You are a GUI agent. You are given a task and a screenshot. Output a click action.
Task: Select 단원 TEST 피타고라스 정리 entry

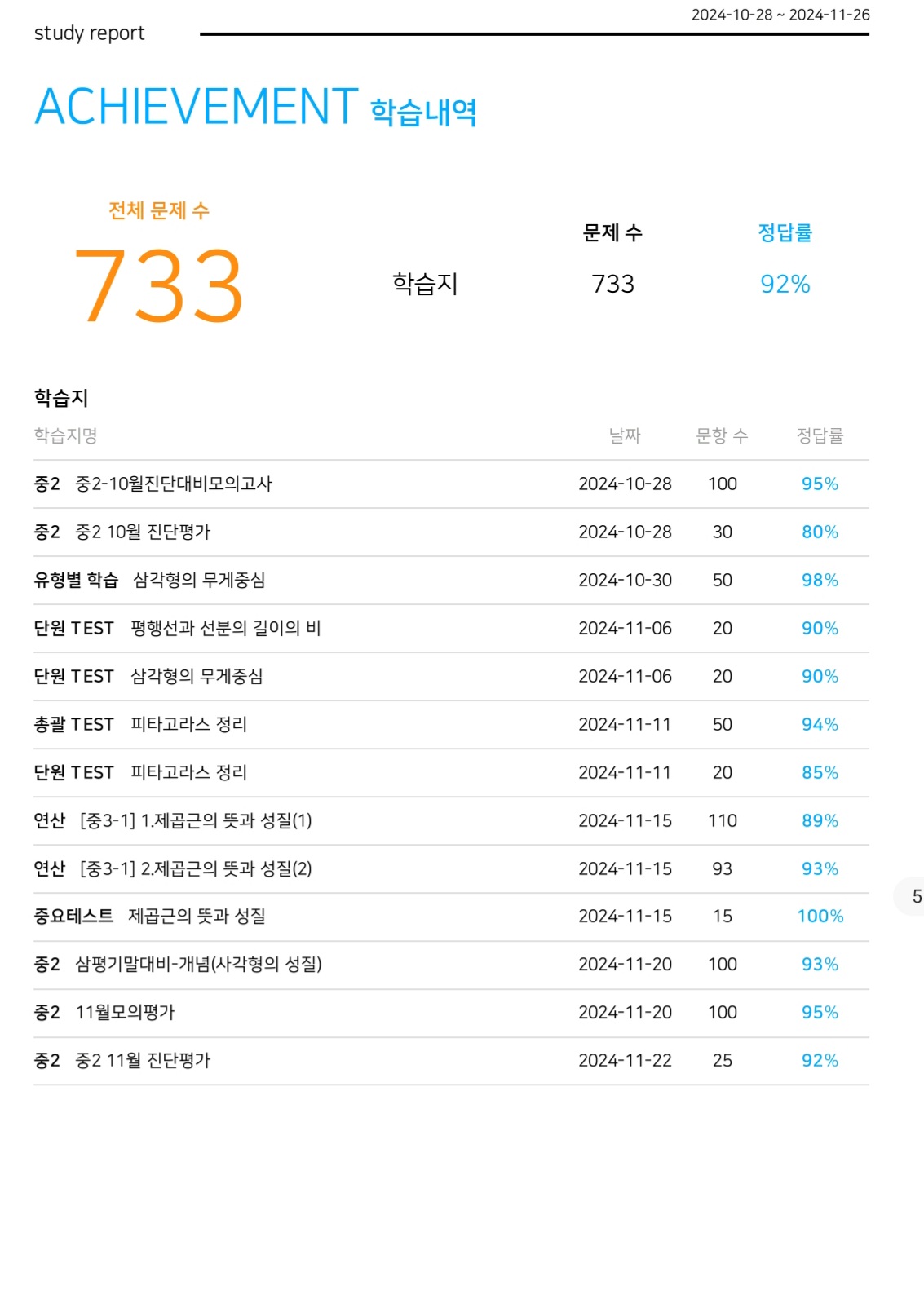pyautogui.click(x=451, y=772)
